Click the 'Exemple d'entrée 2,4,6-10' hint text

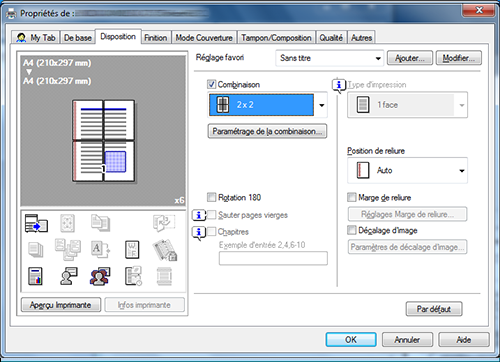coord(262,245)
